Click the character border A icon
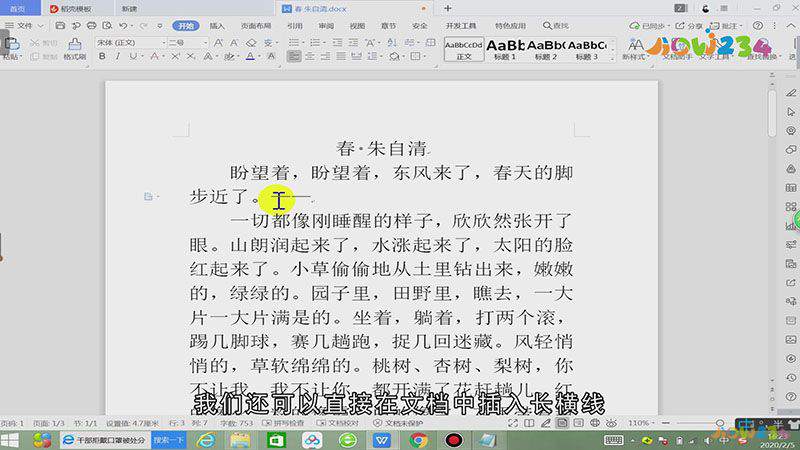The image size is (800, 450). (x=271, y=56)
